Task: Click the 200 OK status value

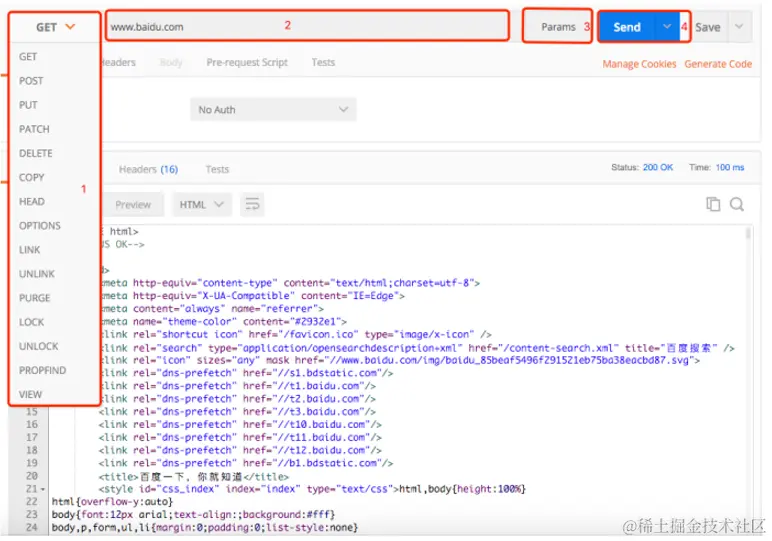Action: coord(658,167)
